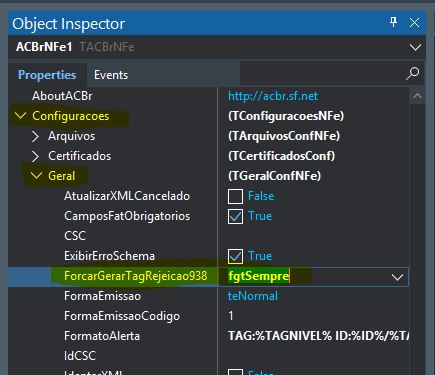
Task: Collapse the Configuracoes node
Action: click(21, 116)
